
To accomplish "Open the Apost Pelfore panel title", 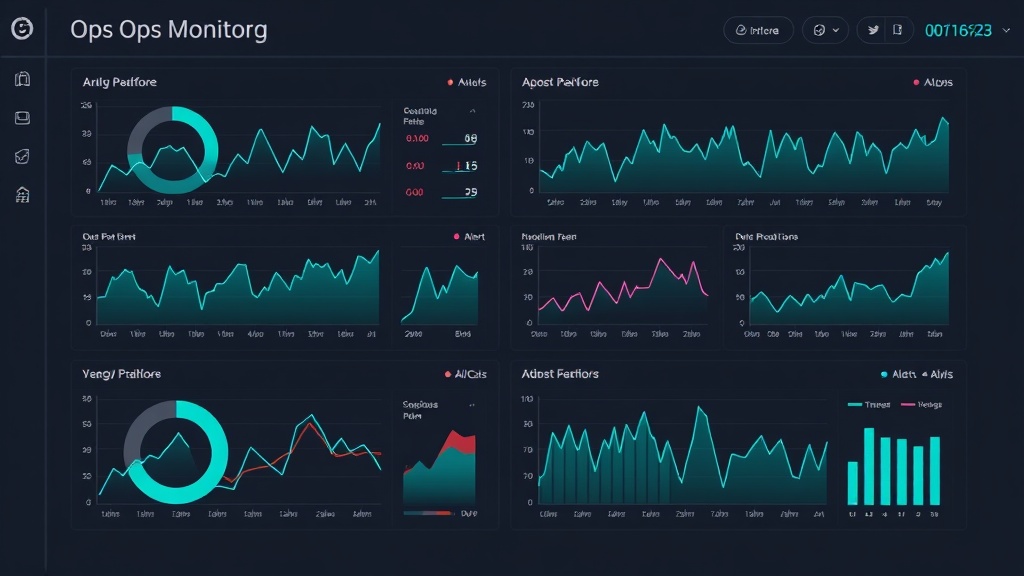I will click(560, 82).
